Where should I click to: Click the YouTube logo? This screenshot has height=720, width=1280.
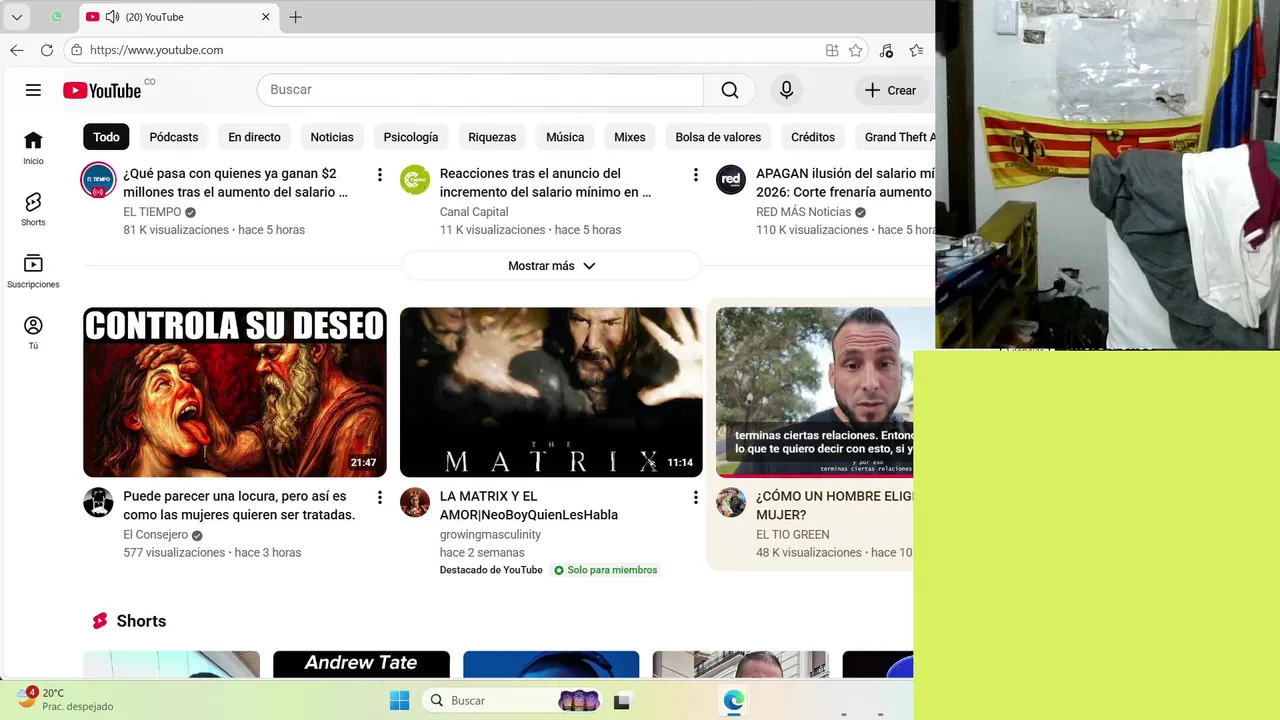[102, 91]
